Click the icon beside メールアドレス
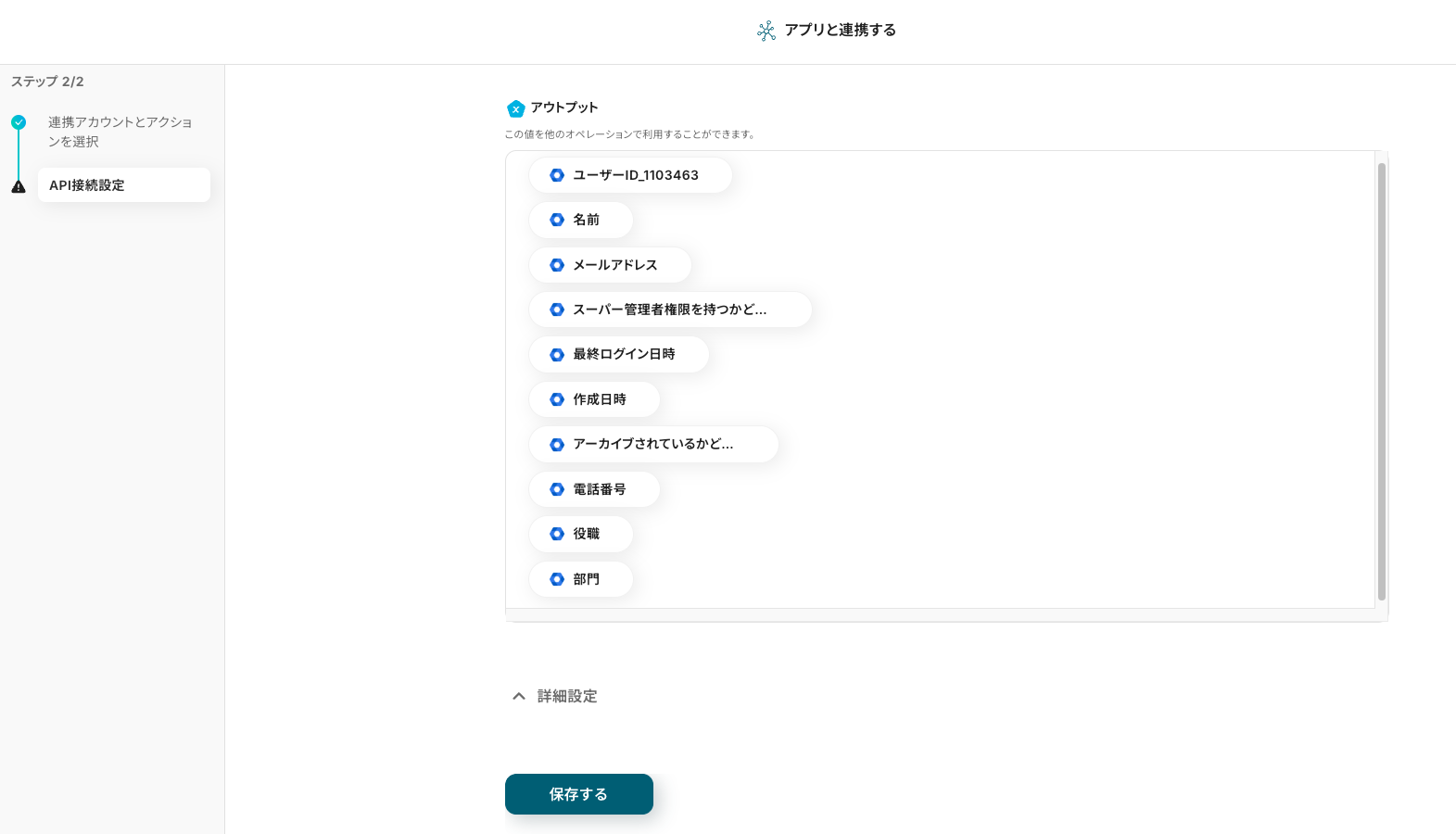 [x=557, y=265]
